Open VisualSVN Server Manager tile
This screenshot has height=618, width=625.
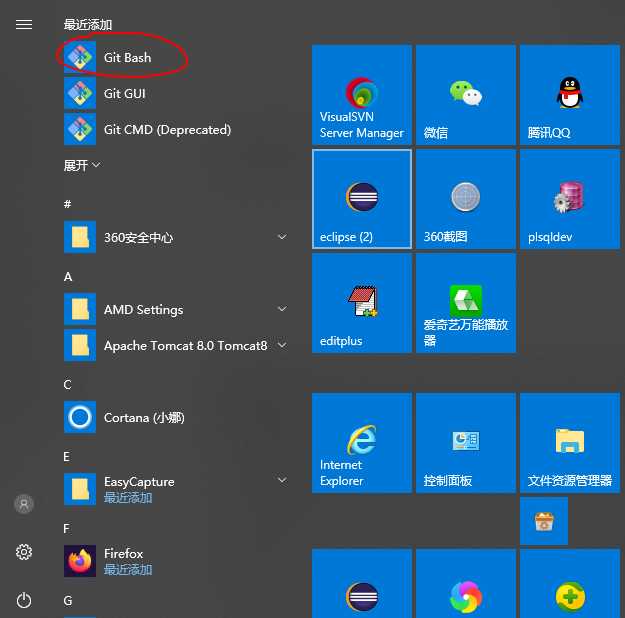(x=362, y=95)
